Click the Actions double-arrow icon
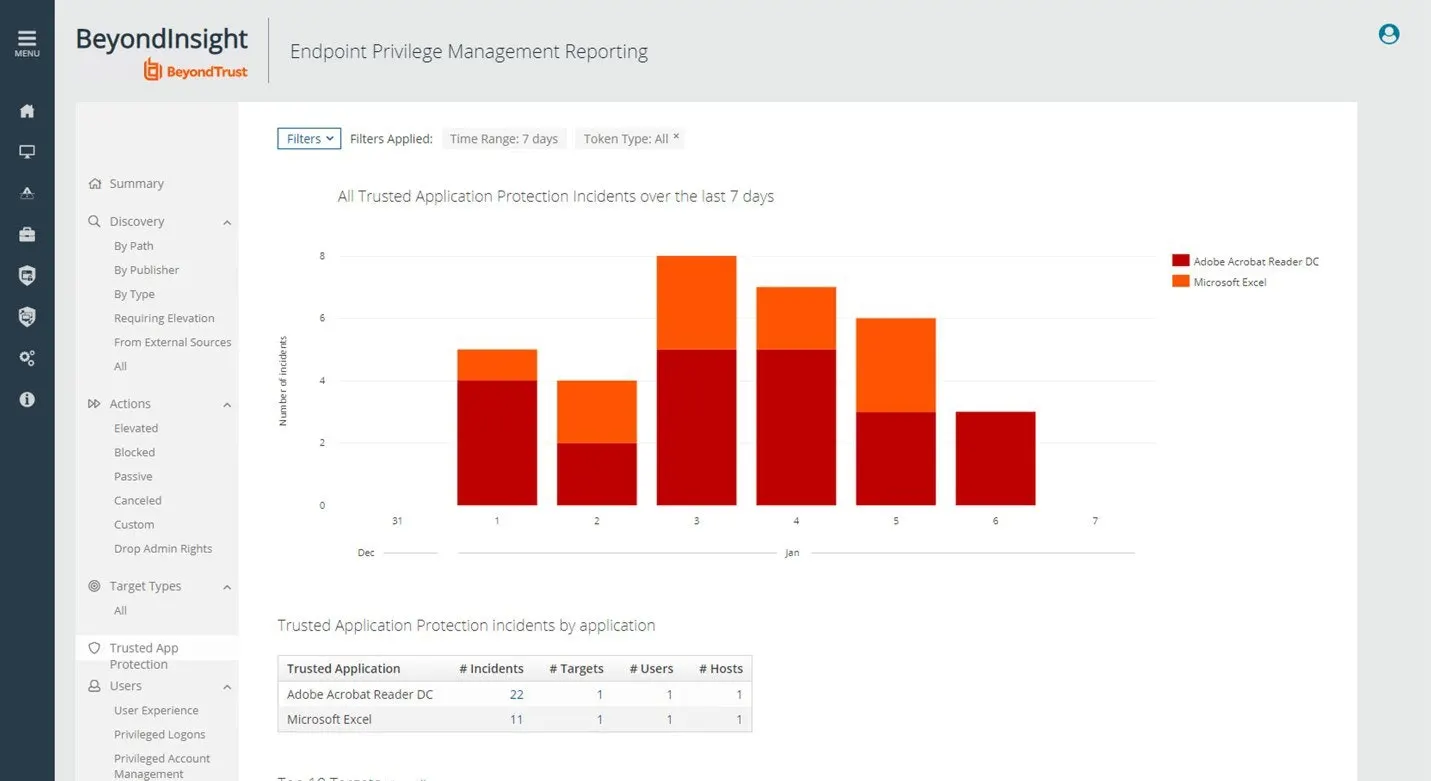Image resolution: width=1431 pixels, height=781 pixels. click(x=95, y=404)
